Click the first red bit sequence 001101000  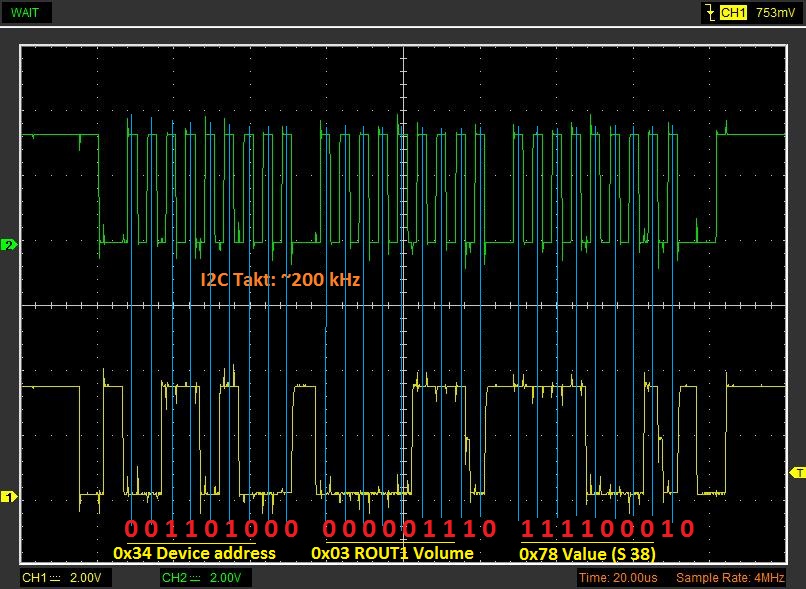(x=211, y=528)
